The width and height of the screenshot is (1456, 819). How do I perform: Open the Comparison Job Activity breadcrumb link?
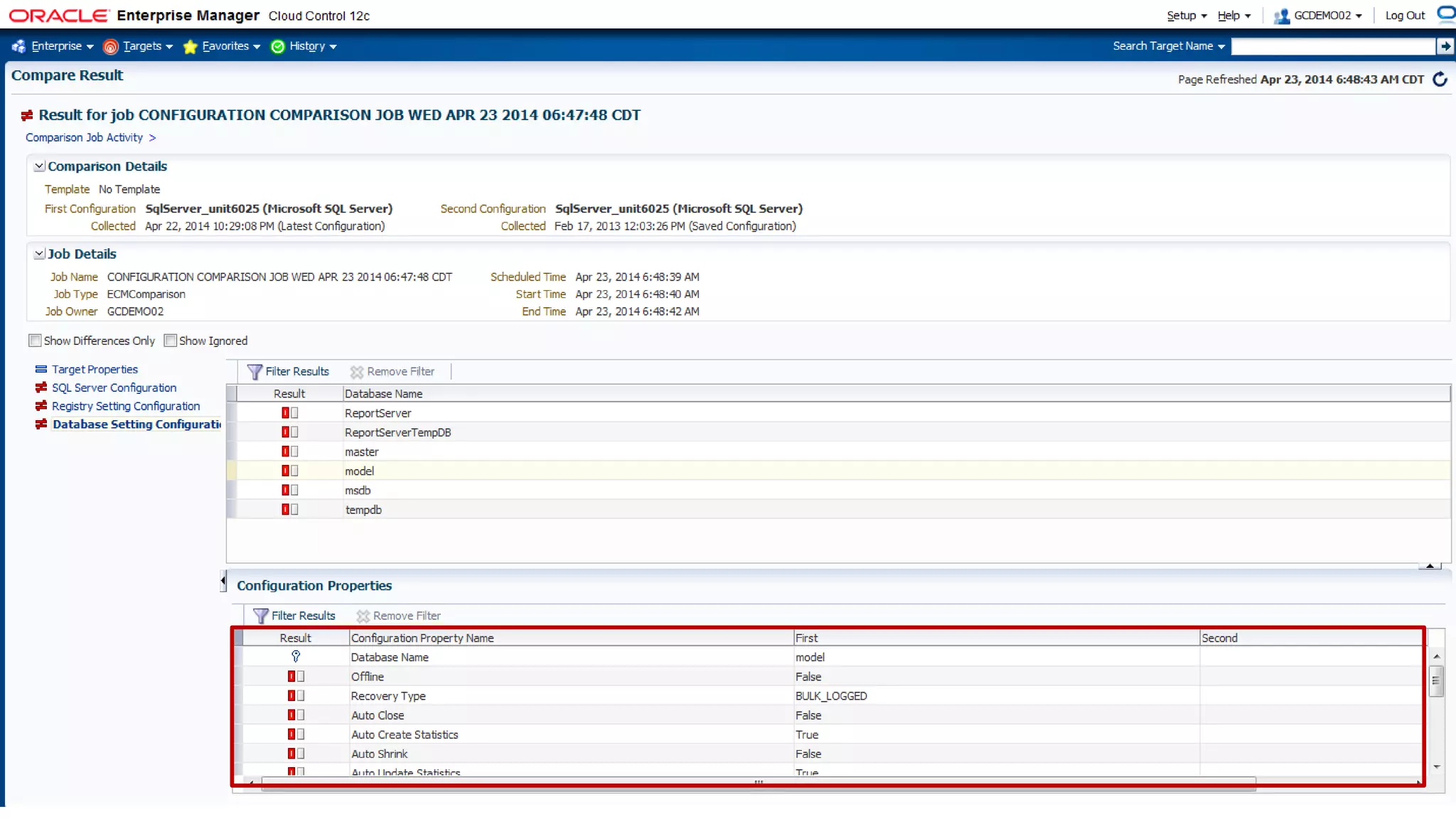click(x=84, y=137)
